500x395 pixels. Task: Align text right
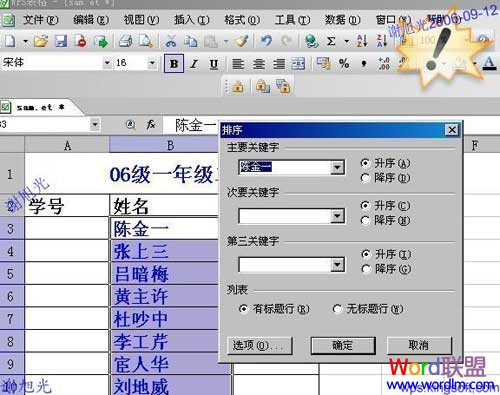279,64
